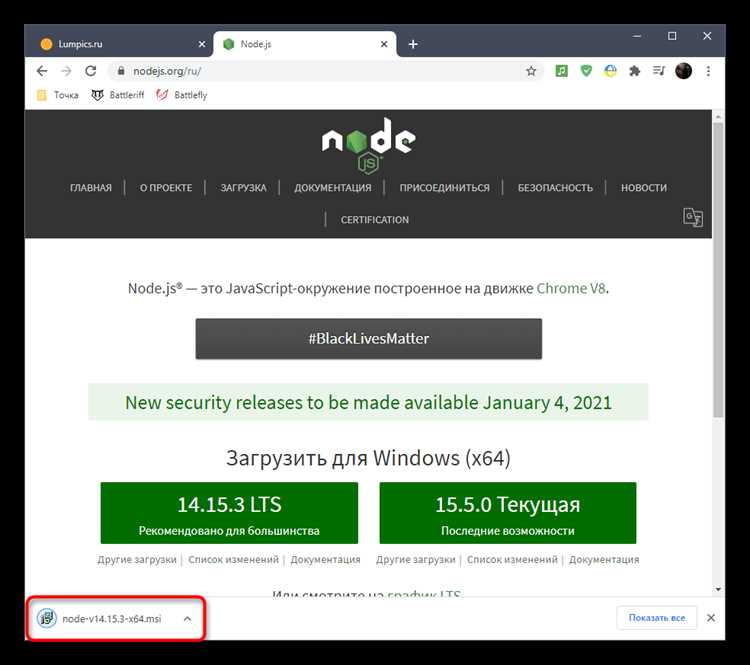Close the Node.js tab
This screenshot has height=665, width=750.
coord(384,44)
